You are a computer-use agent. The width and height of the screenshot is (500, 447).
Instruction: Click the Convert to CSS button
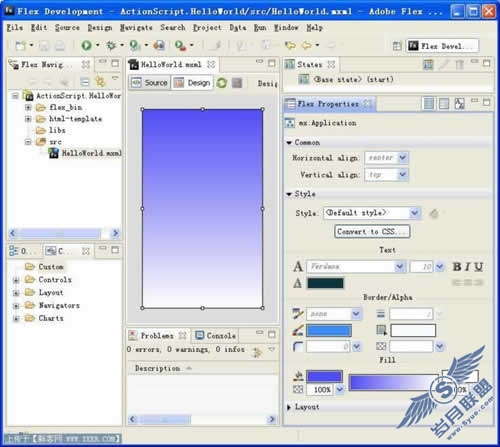click(x=372, y=231)
